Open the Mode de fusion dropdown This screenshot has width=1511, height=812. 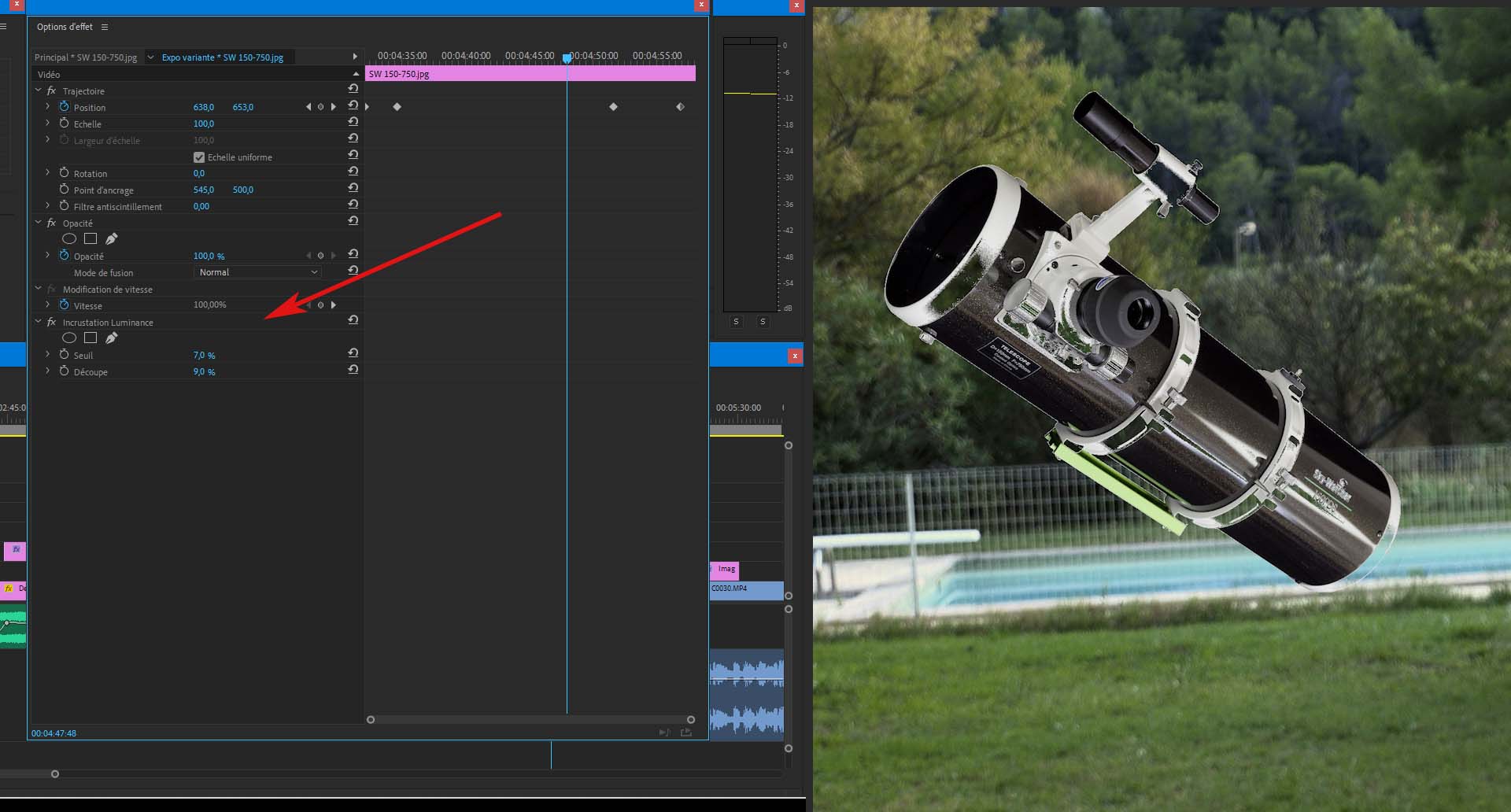pos(257,272)
